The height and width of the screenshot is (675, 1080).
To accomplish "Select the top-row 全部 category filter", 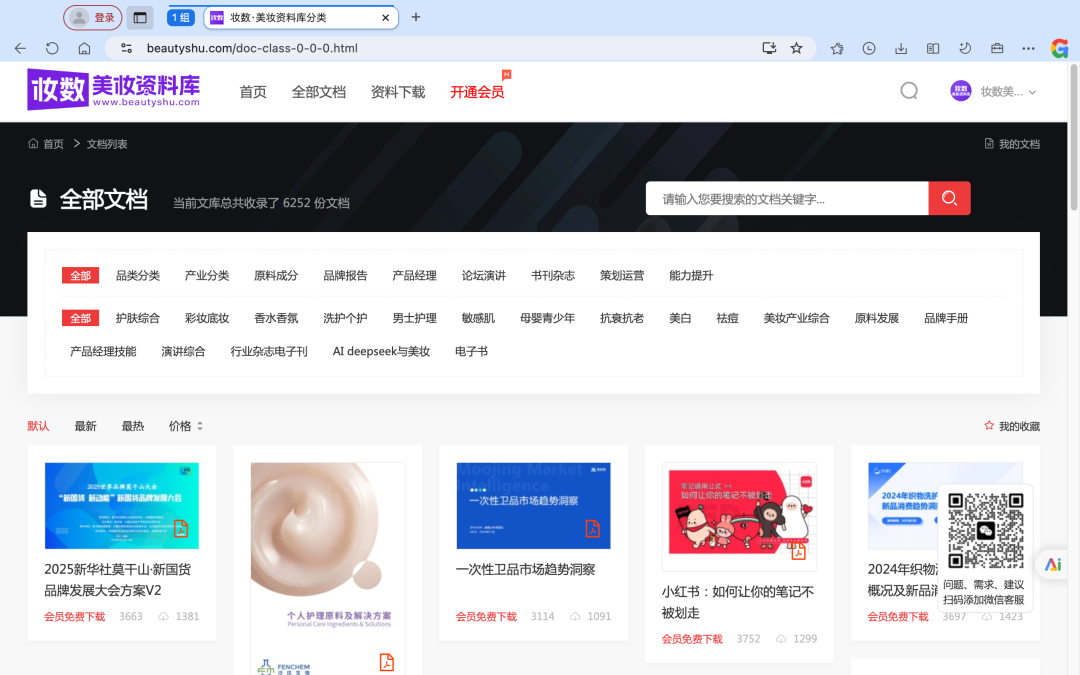I will pos(81,276).
